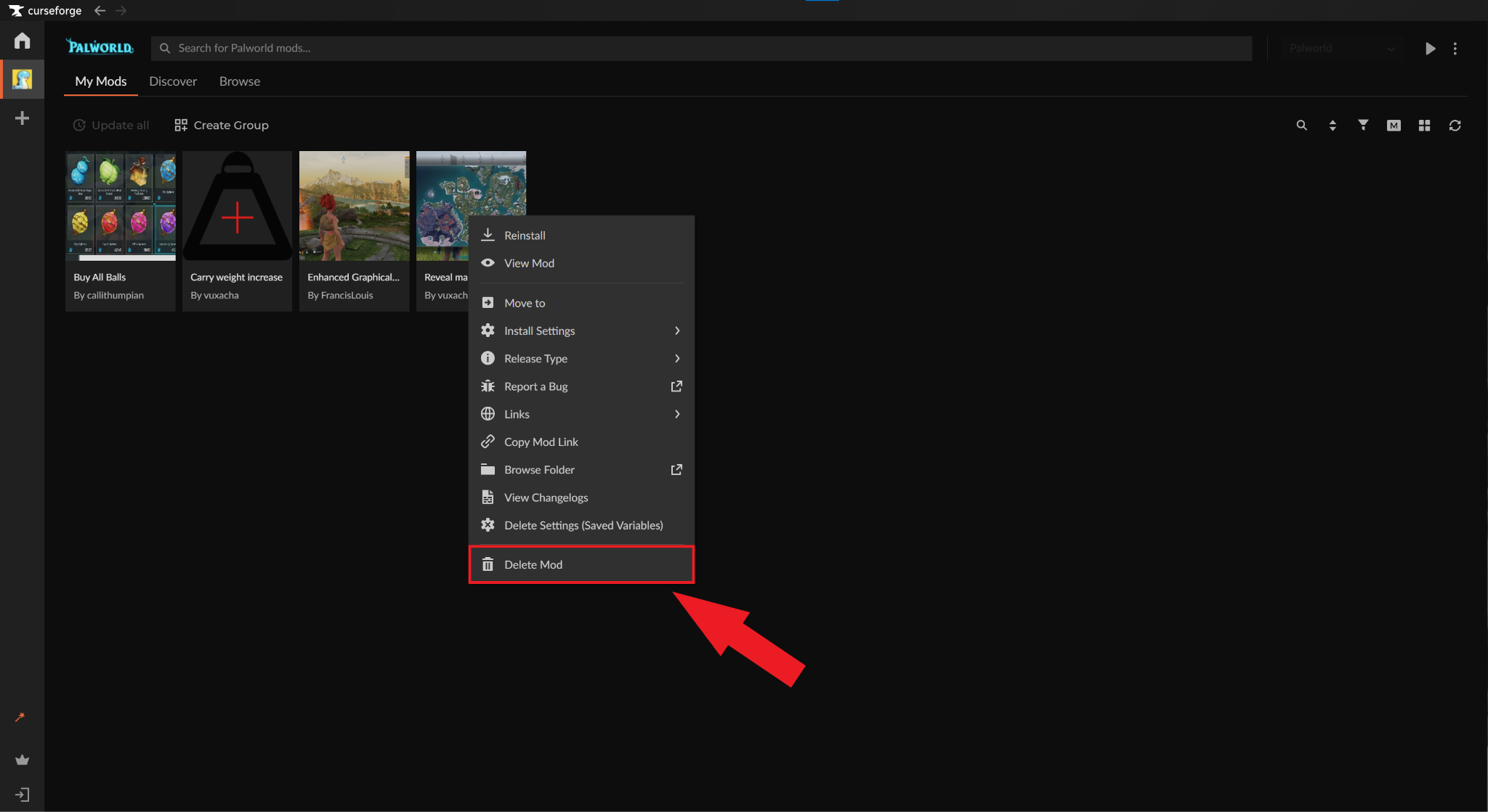Refresh the mods list
Screen dimensions: 1488x812
(x=1455, y=126)
